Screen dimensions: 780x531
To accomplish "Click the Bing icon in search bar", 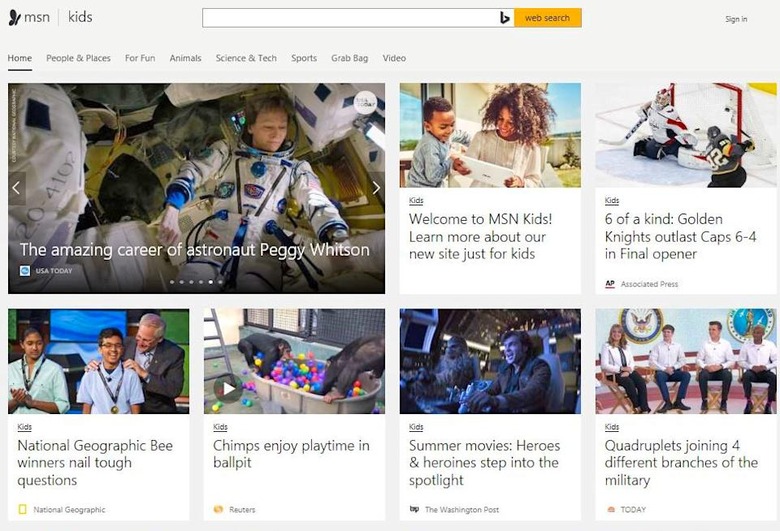I will [504, 18].
